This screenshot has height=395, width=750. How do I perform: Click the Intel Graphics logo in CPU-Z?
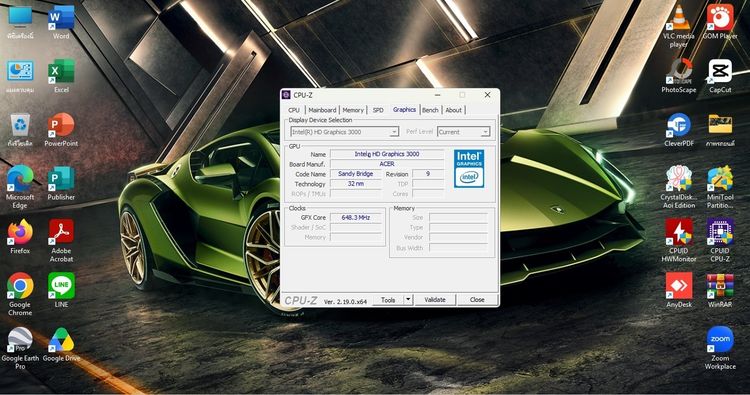point(469,169)
